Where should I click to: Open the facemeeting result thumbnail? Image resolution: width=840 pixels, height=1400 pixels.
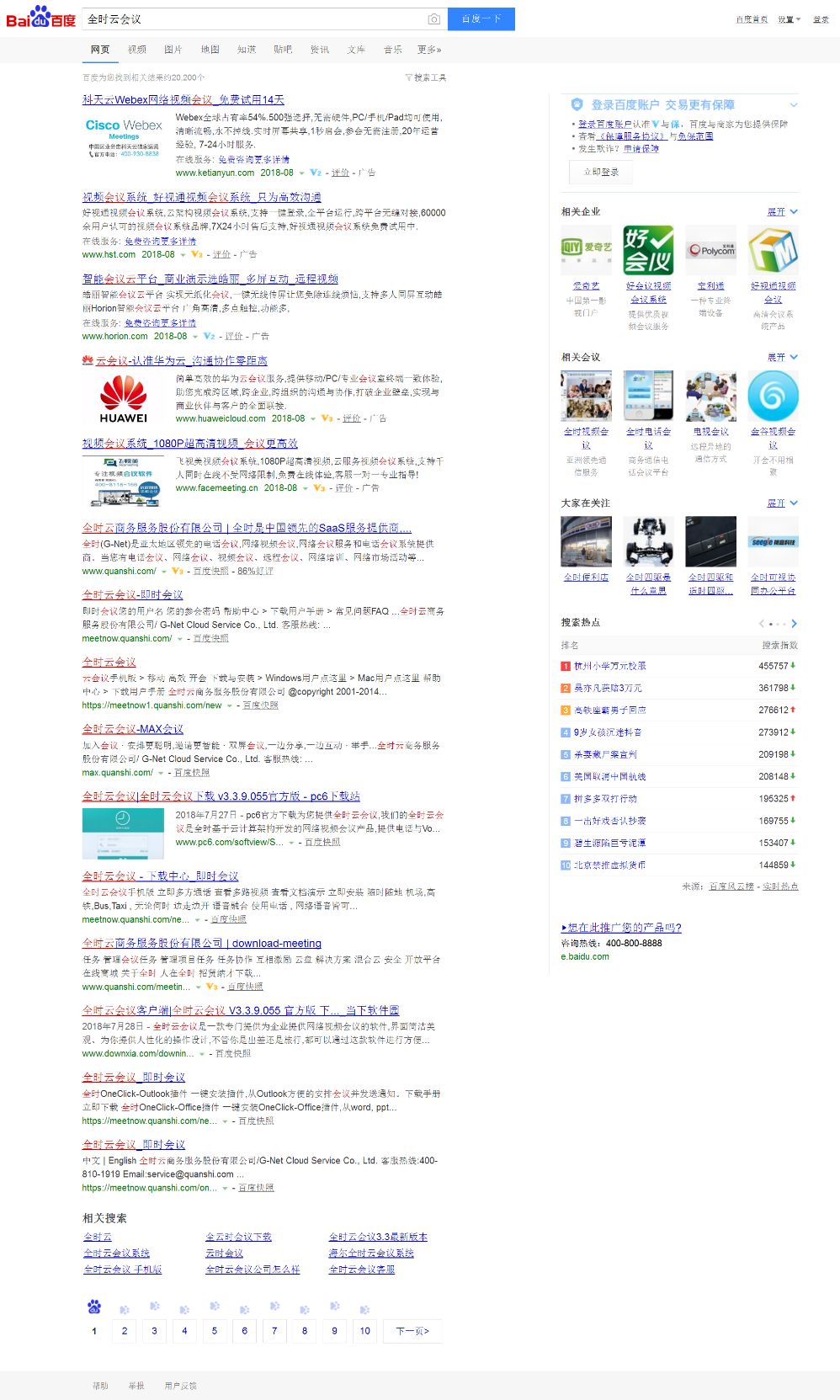point(123,481)
